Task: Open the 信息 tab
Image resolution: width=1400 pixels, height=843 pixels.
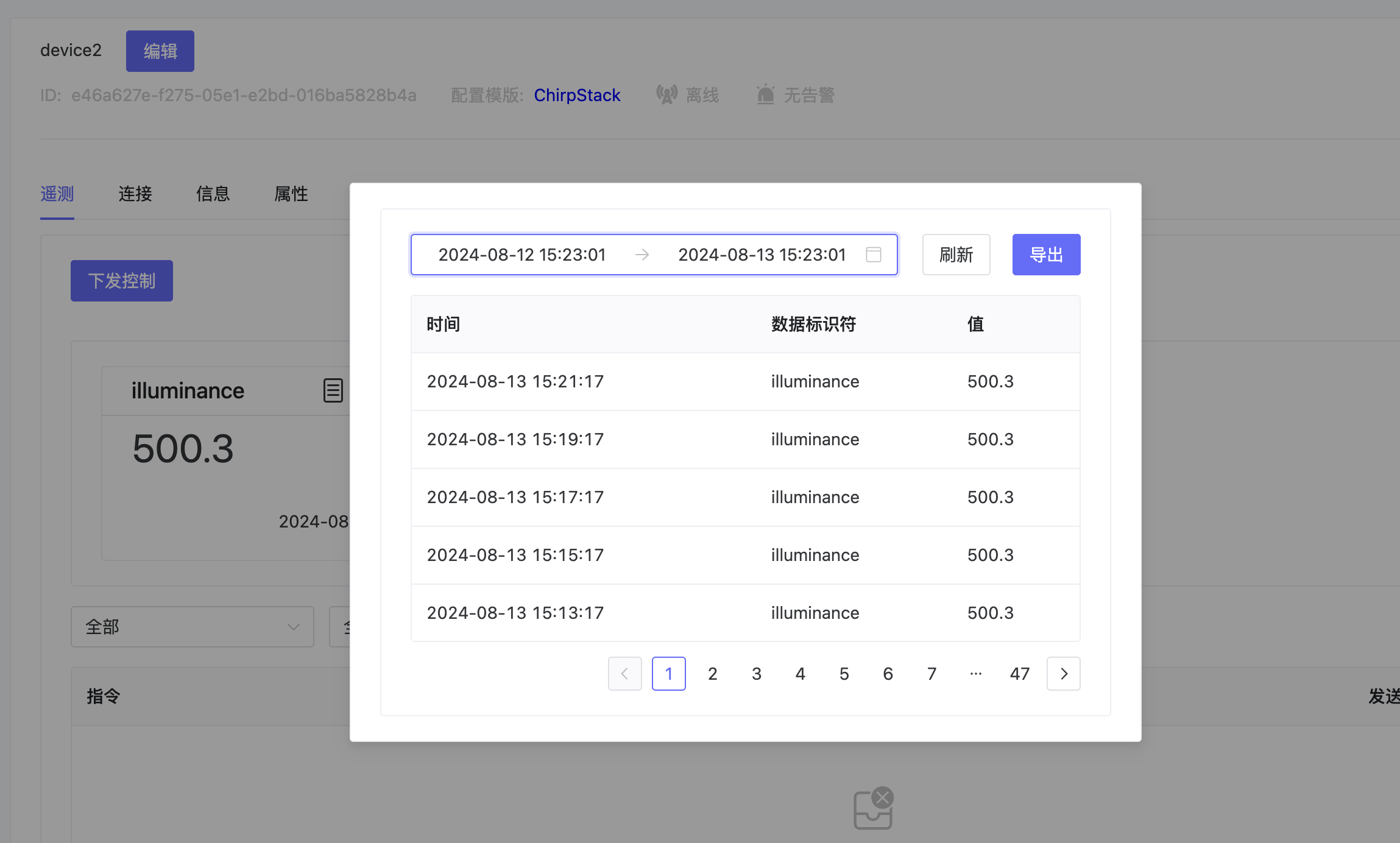Action: [x=213, y=194]
